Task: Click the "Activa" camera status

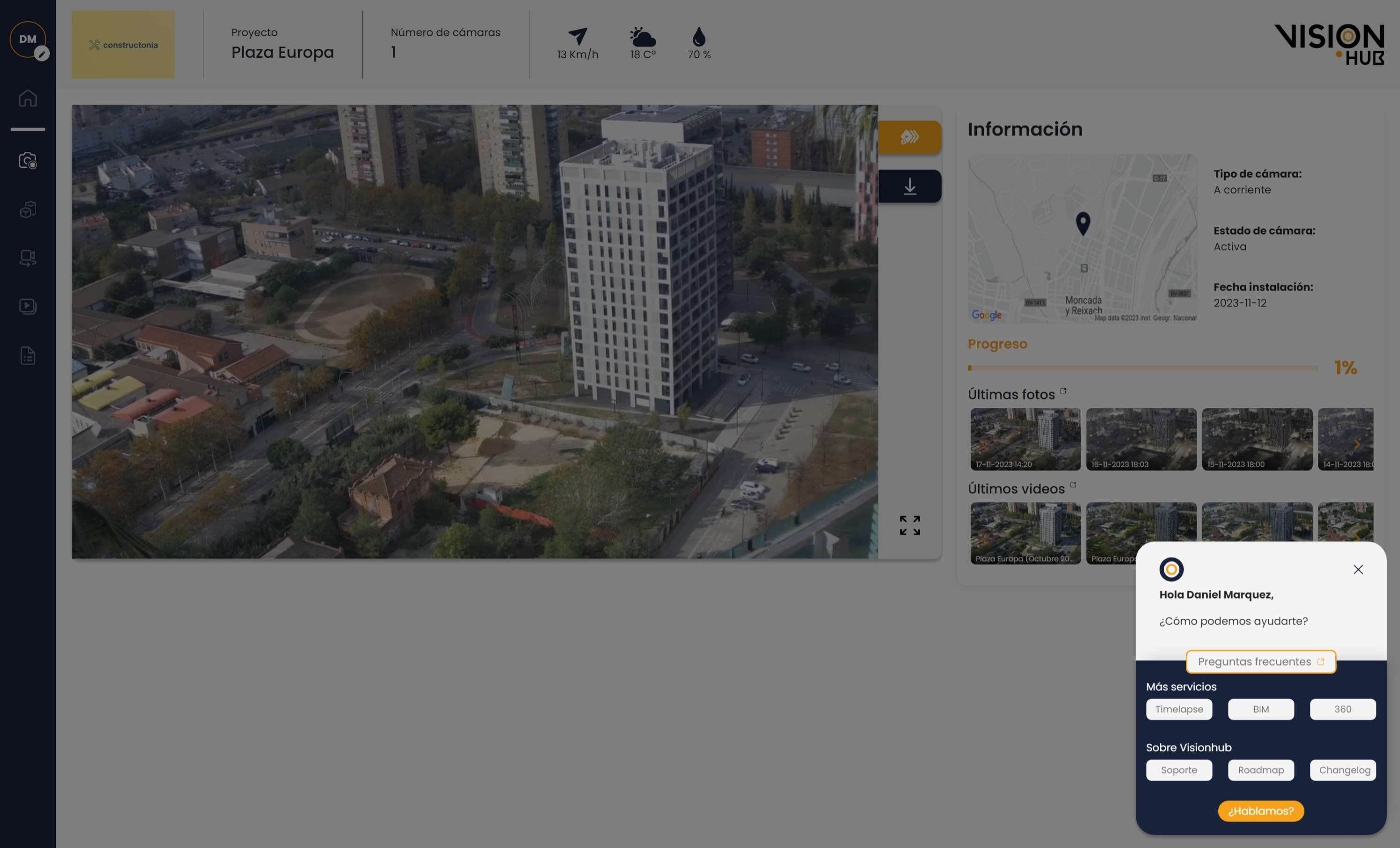Action: coord(1229,247)
